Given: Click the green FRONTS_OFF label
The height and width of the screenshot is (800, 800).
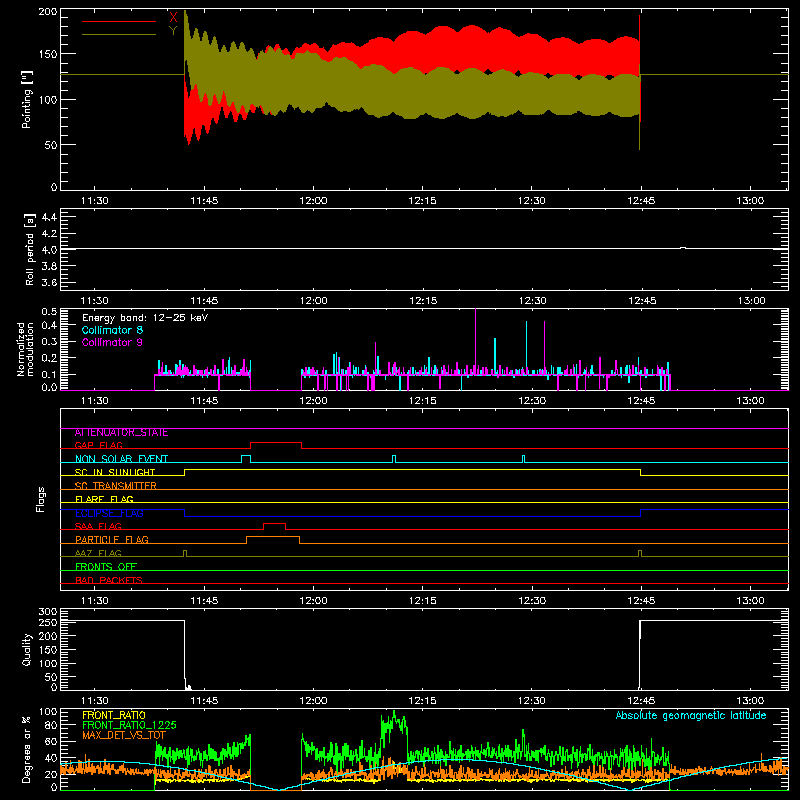Looking at the screenshot, I should tap(106, 566).
